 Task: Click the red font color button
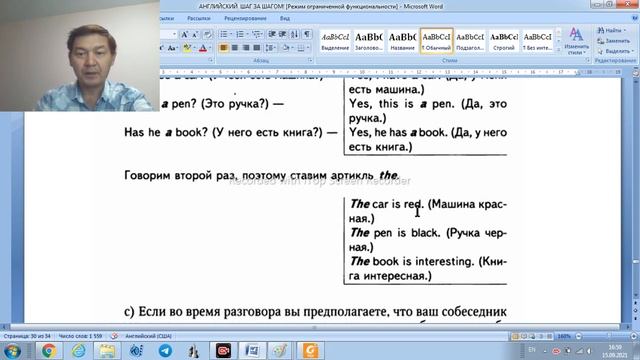click(x=203, y=48)
